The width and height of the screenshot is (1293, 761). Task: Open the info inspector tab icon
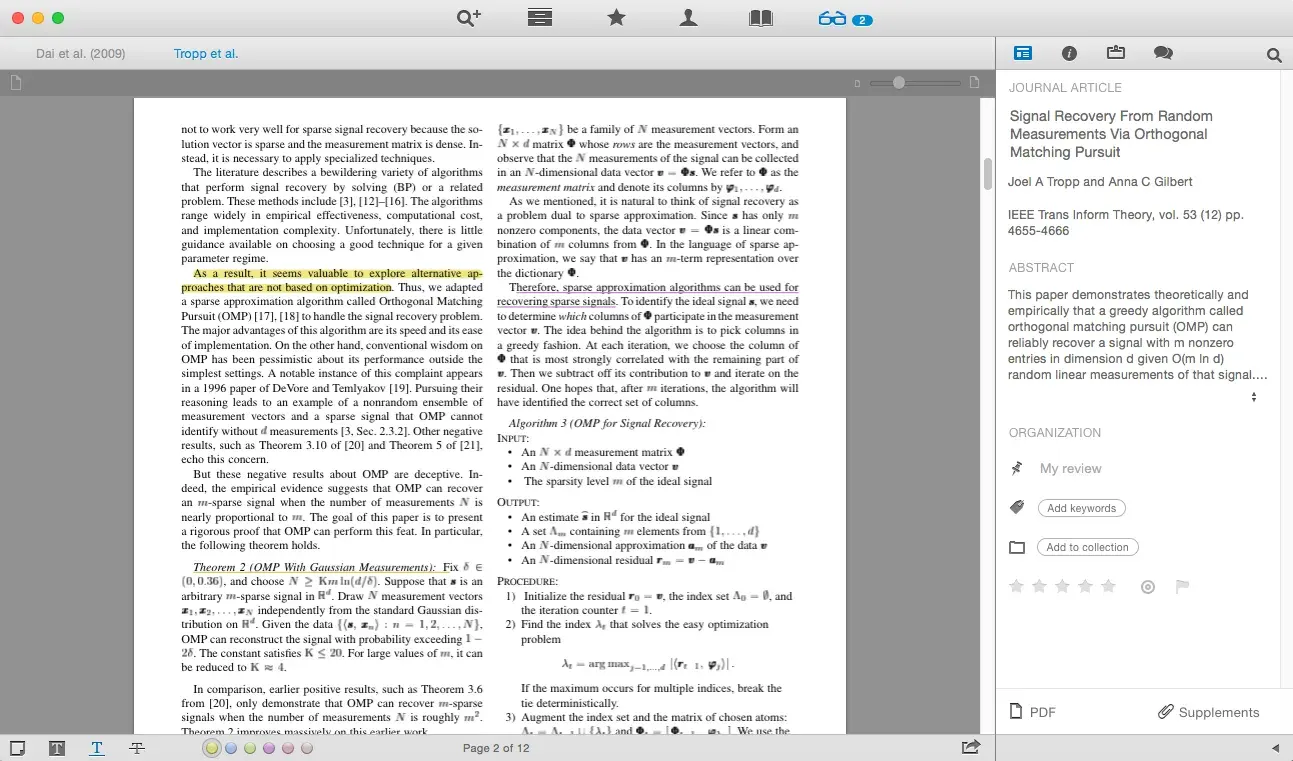click(x=1069, y=53)
